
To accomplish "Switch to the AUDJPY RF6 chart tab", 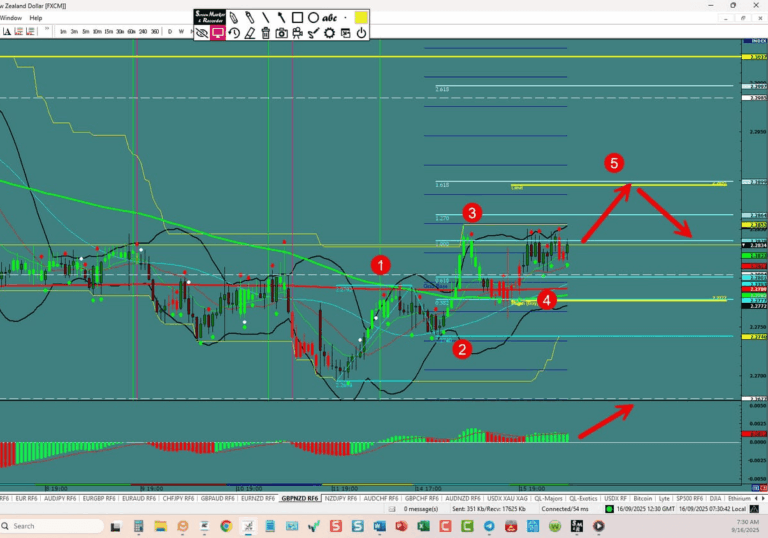I will tap(60, 498).
